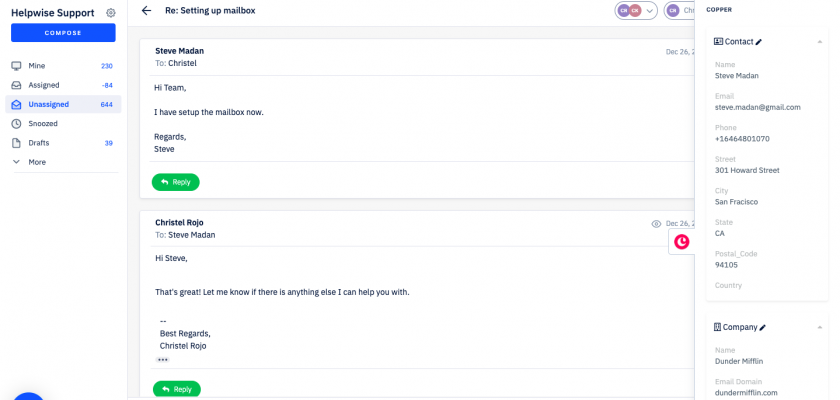Open the participants avatar dropdown
This screenshot has height=400, width=840.
click(636, 11)
